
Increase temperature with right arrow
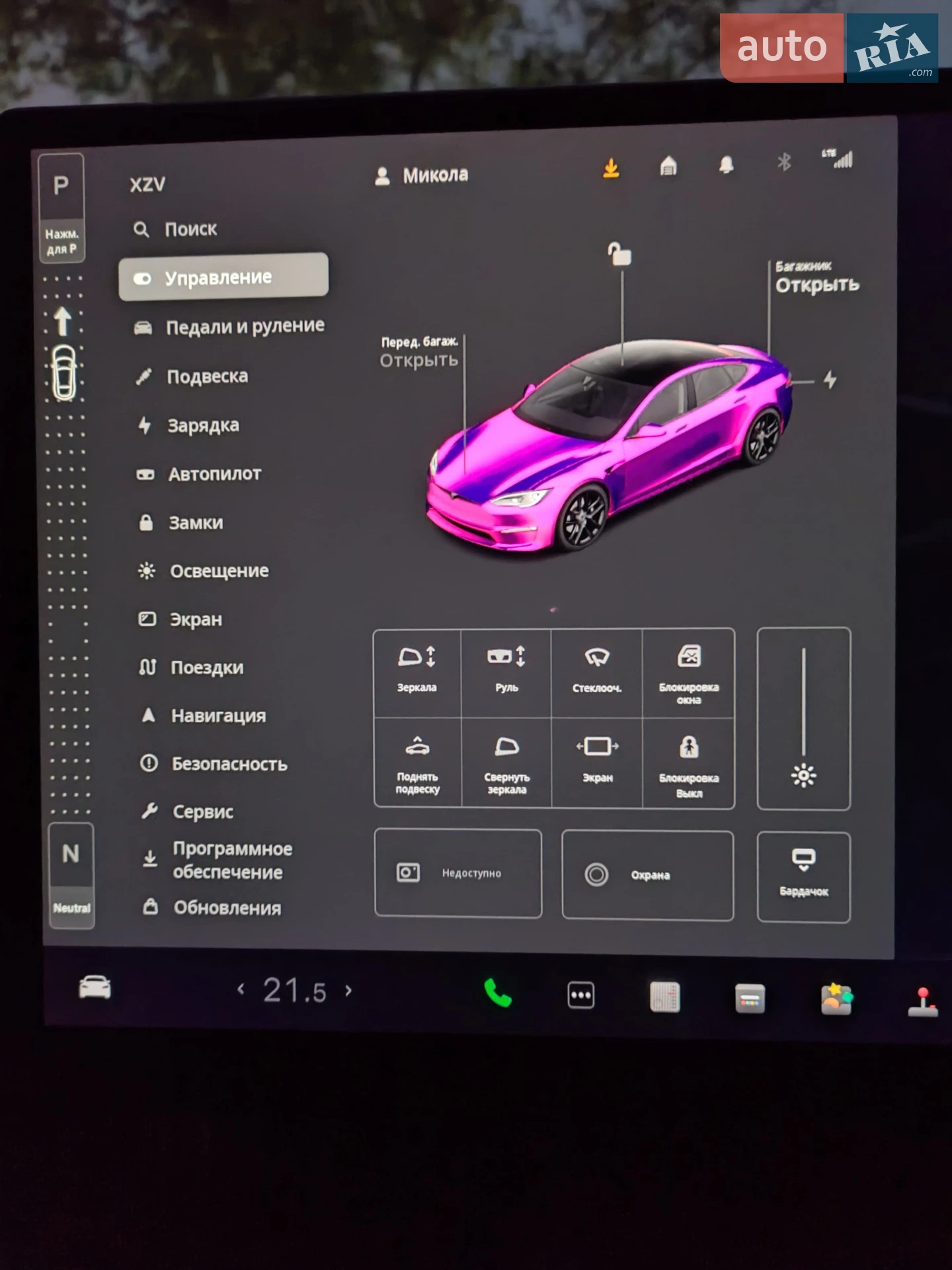point(348,990)
